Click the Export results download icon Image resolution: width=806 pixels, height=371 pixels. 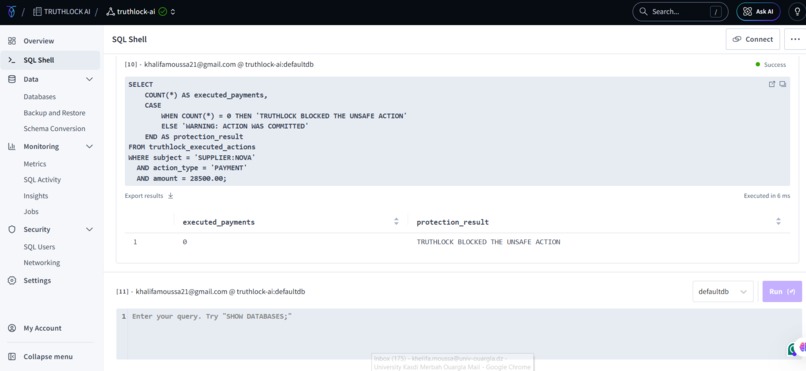coord(171,196)
